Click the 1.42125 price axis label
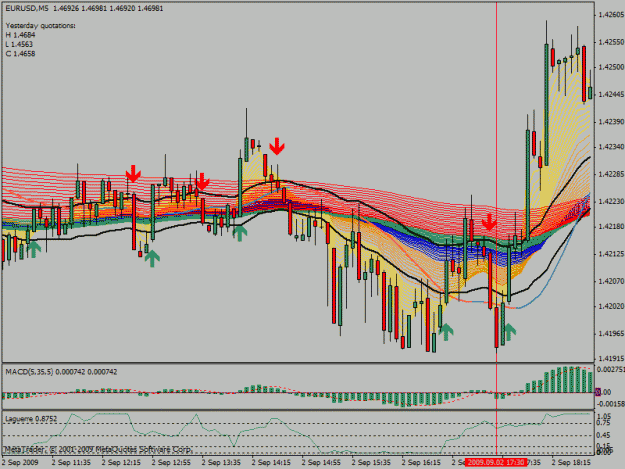 point(611,254)
